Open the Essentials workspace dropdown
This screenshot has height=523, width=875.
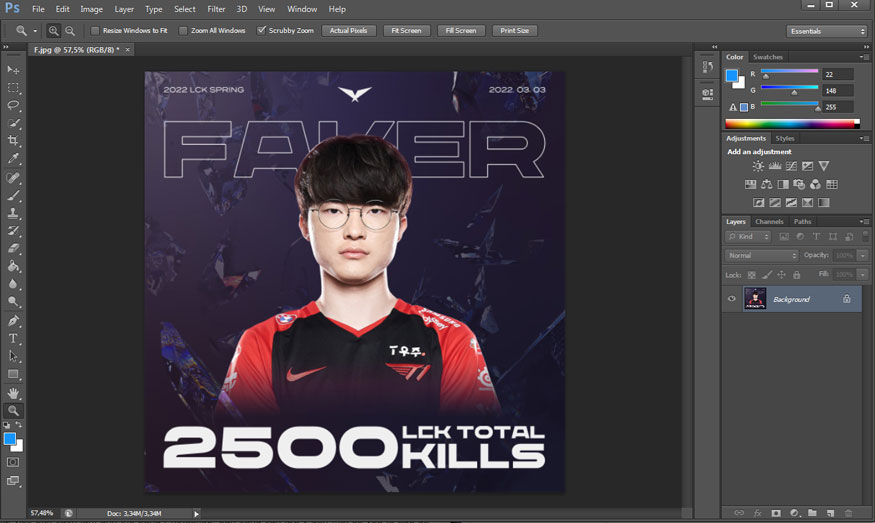(x=826, y=31)
